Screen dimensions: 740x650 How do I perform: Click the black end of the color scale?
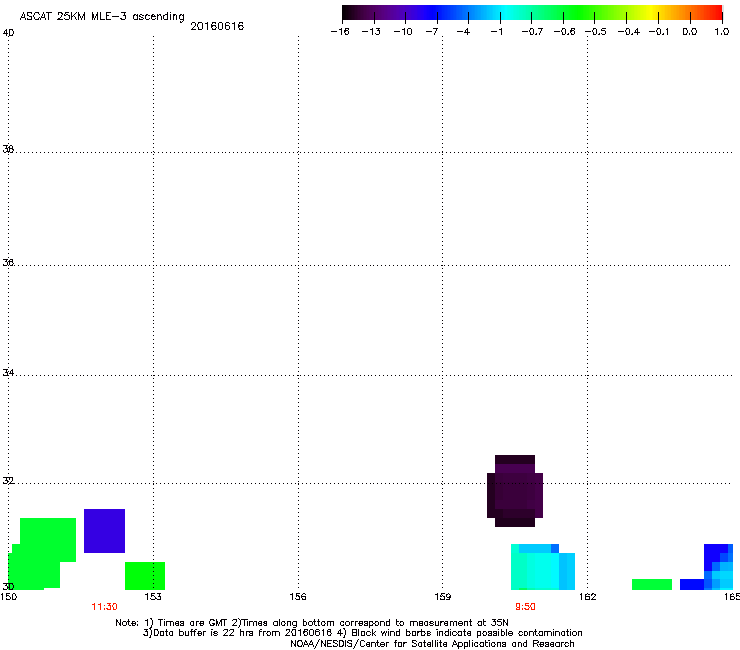pos(350,13)
